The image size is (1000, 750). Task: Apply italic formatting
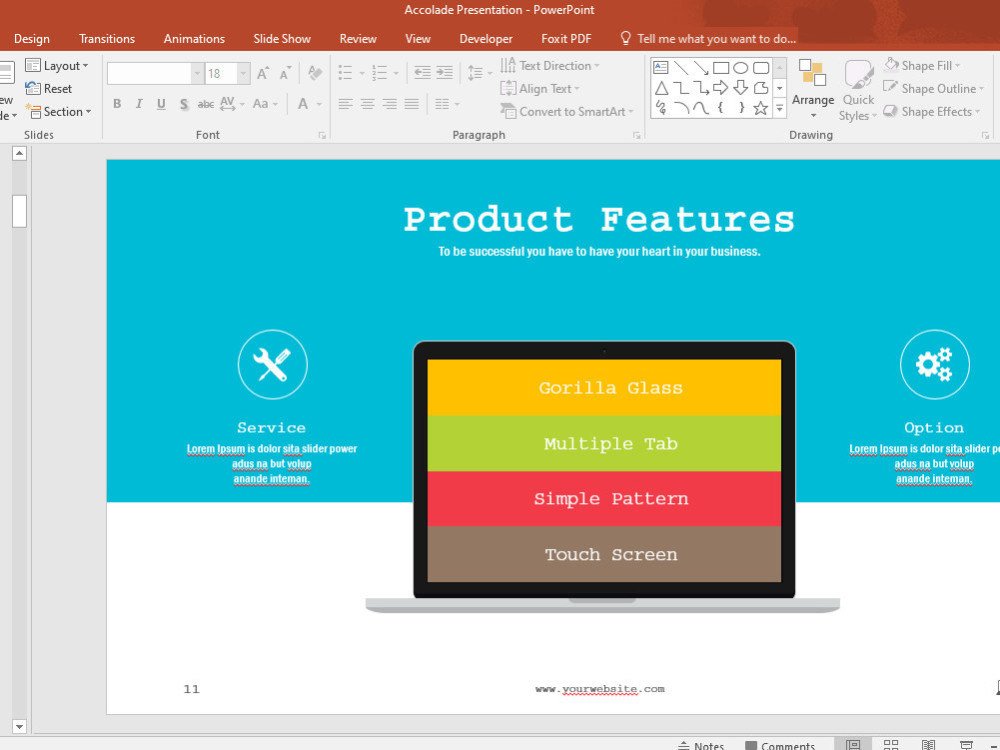coord(138,103)
